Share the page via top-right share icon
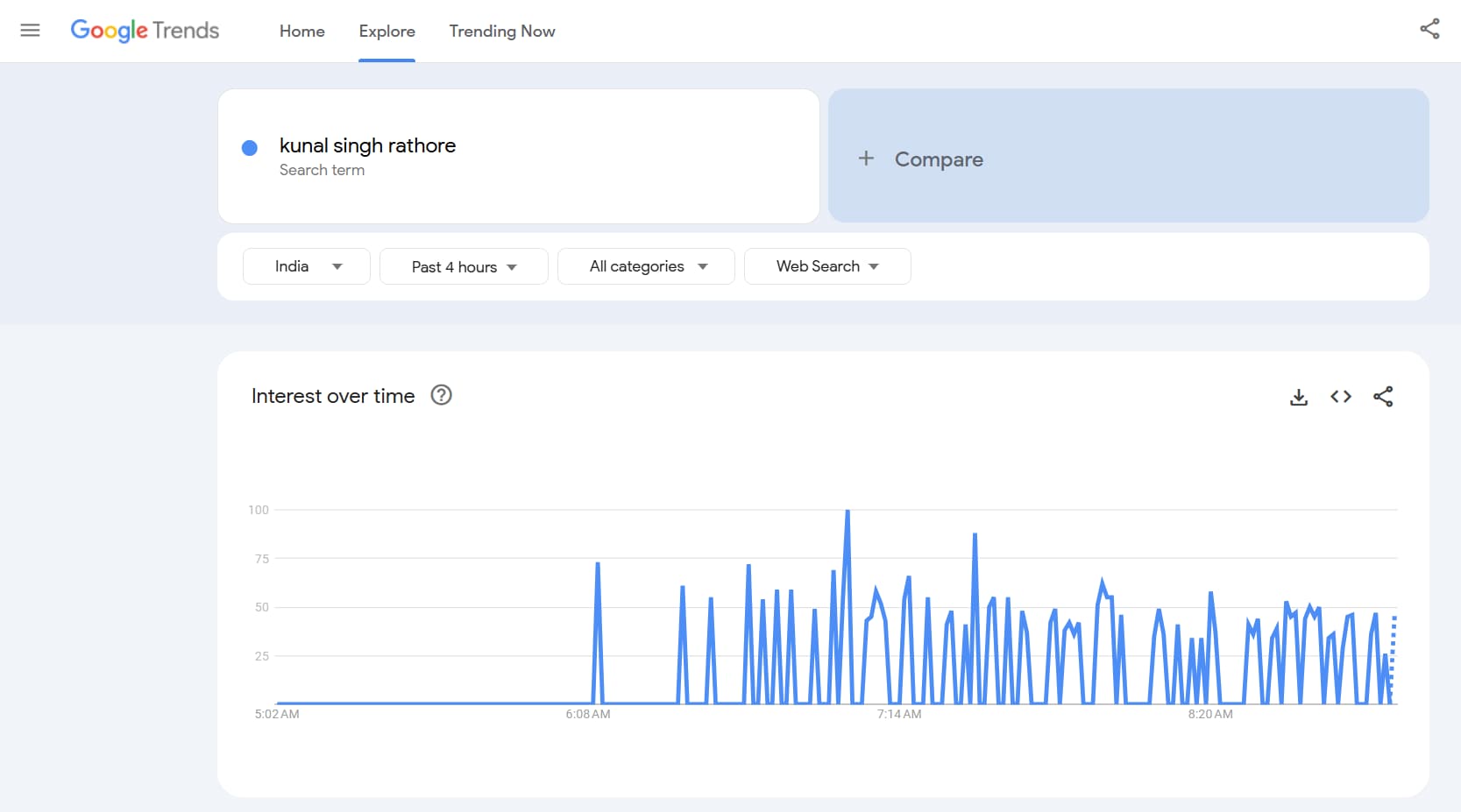 pos(1429,29)
